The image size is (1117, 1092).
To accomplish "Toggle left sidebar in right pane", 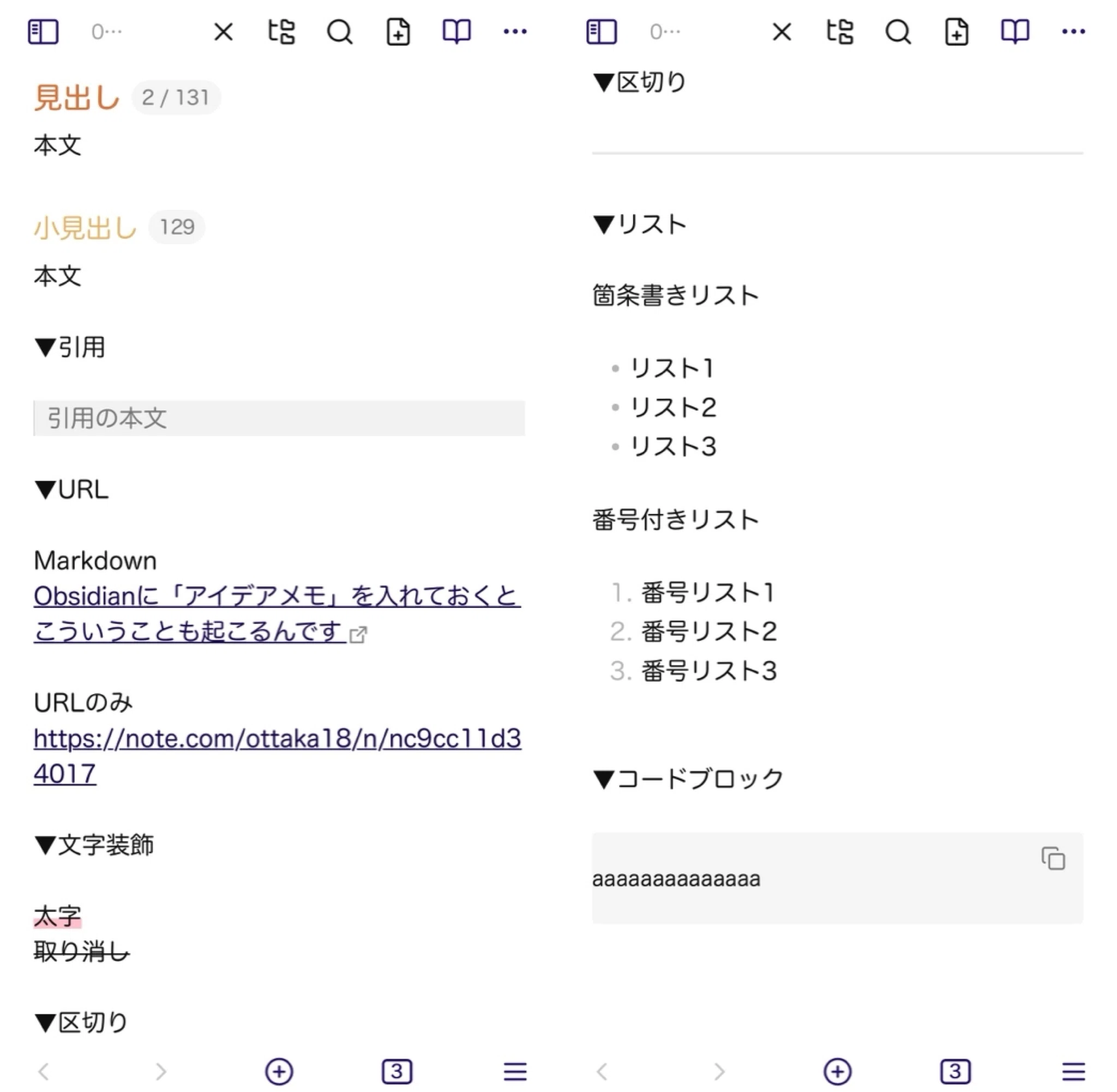I will point(601,32).
